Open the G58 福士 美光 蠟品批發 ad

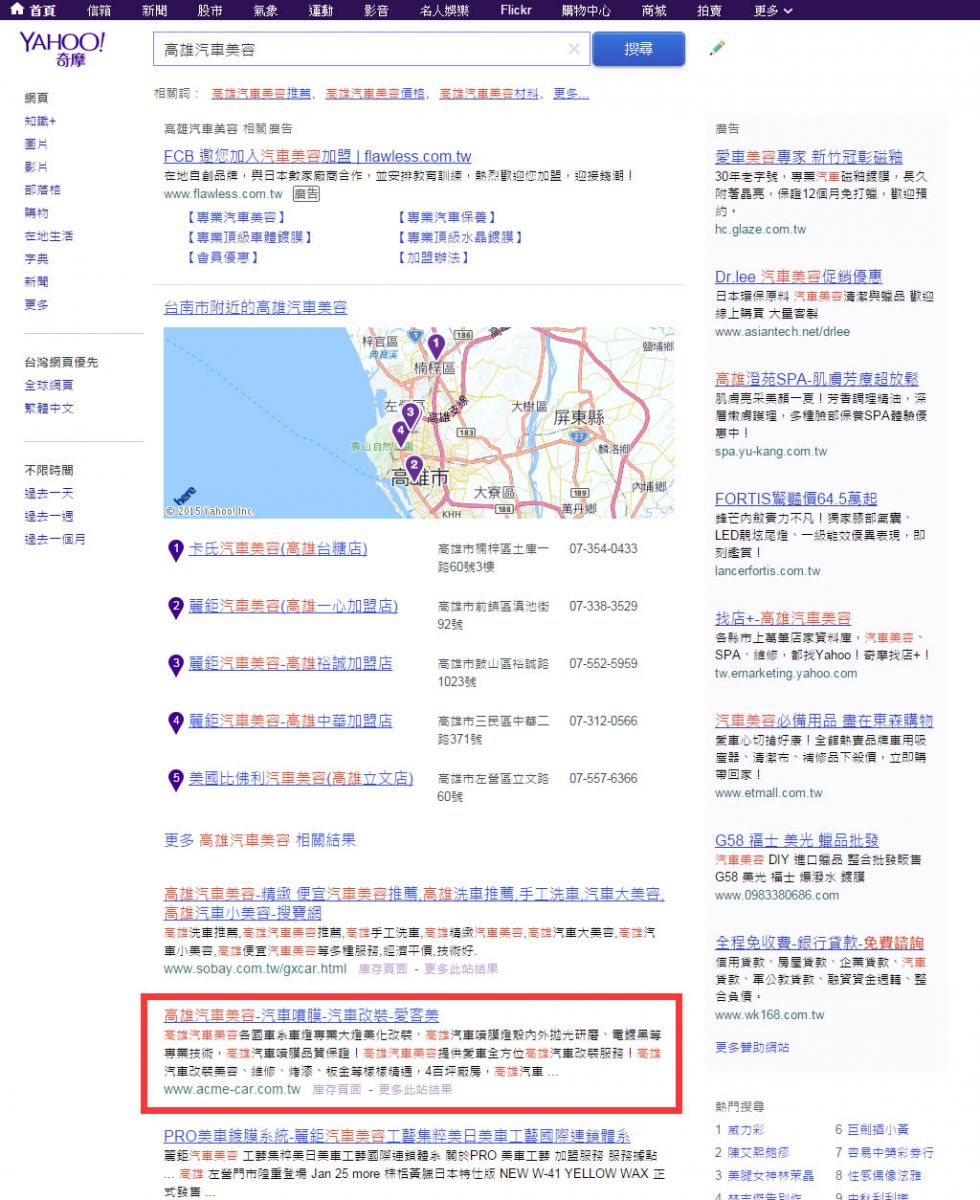click(796, 840)
